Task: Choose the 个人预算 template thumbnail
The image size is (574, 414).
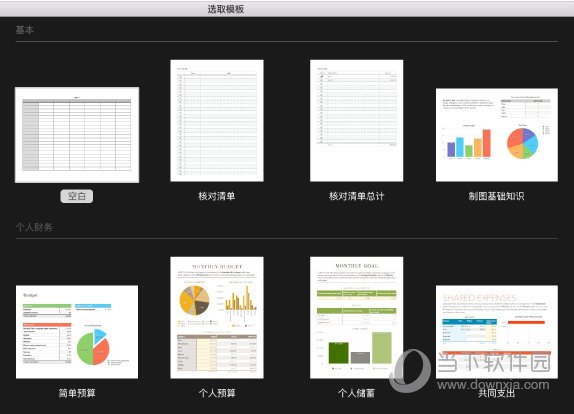Action: pos(217,318)
